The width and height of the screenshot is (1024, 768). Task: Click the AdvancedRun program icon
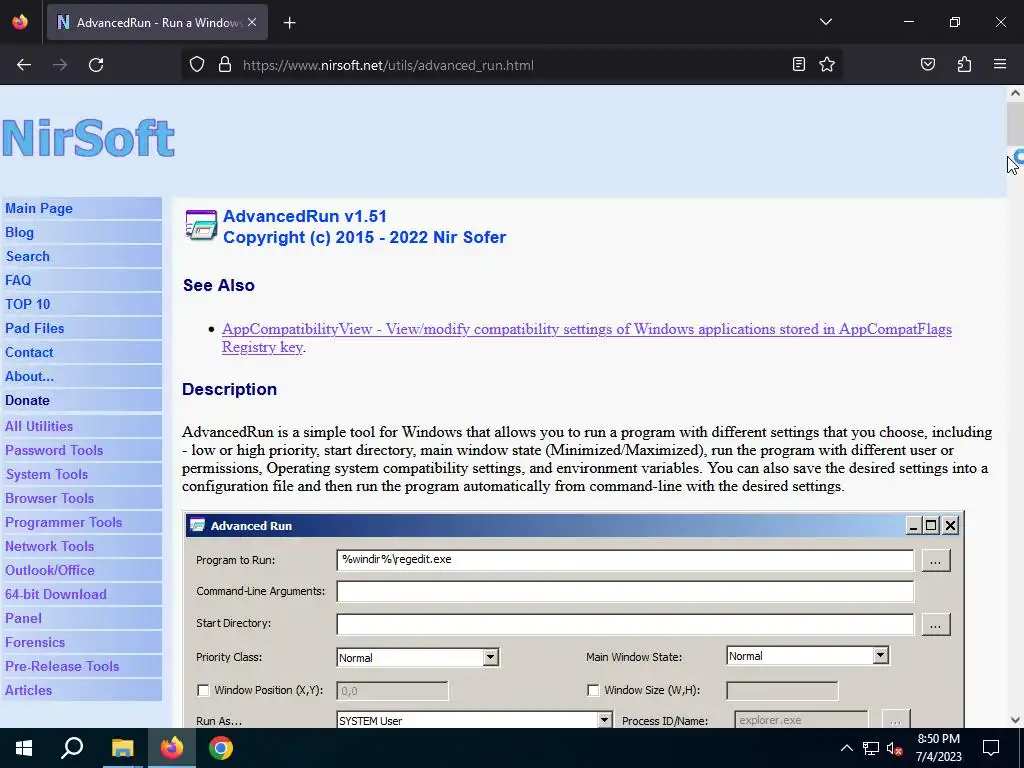(x=201, y=225)
